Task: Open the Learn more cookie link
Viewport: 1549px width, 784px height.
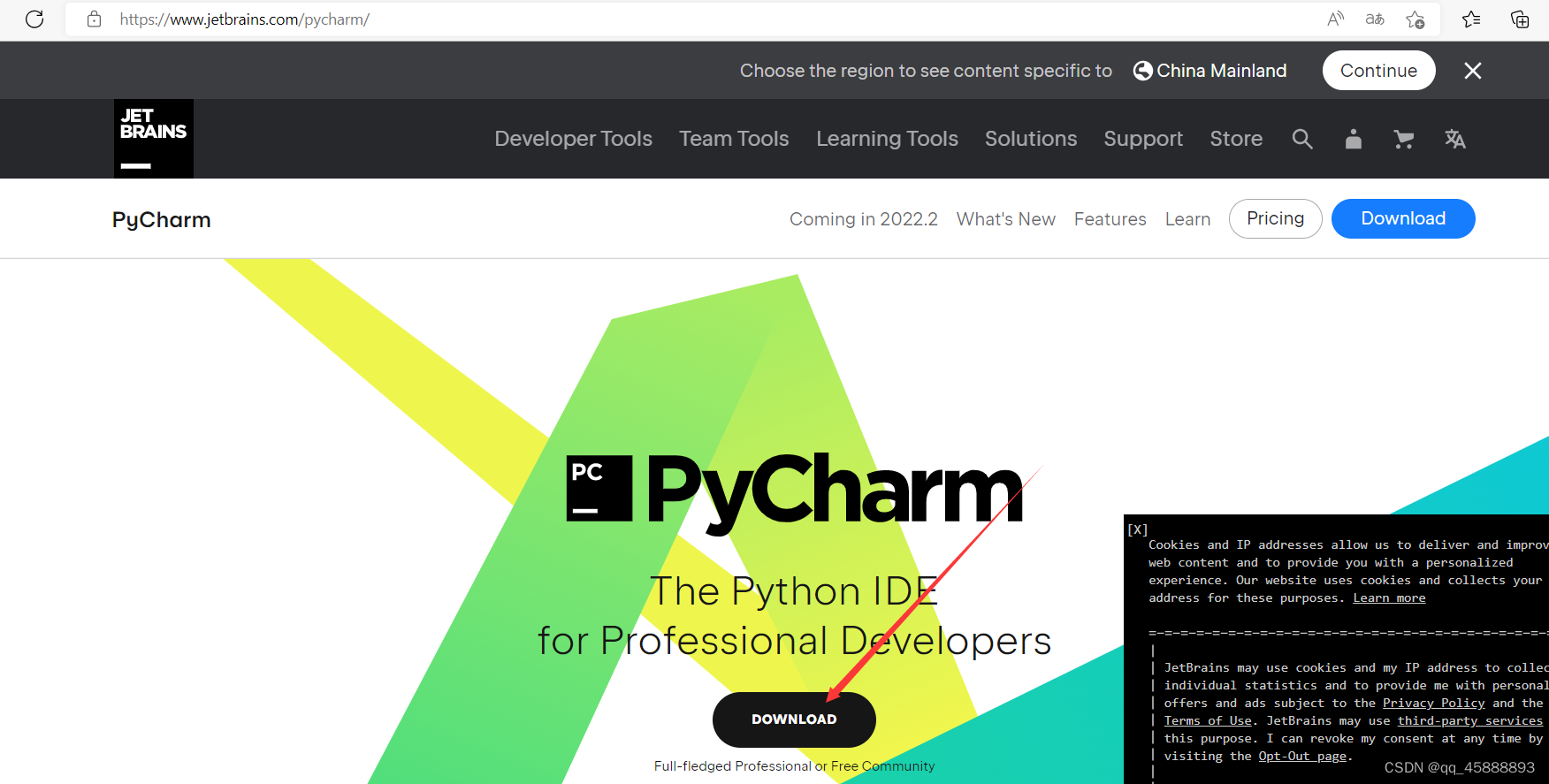Action: (x=1389, y=598)
